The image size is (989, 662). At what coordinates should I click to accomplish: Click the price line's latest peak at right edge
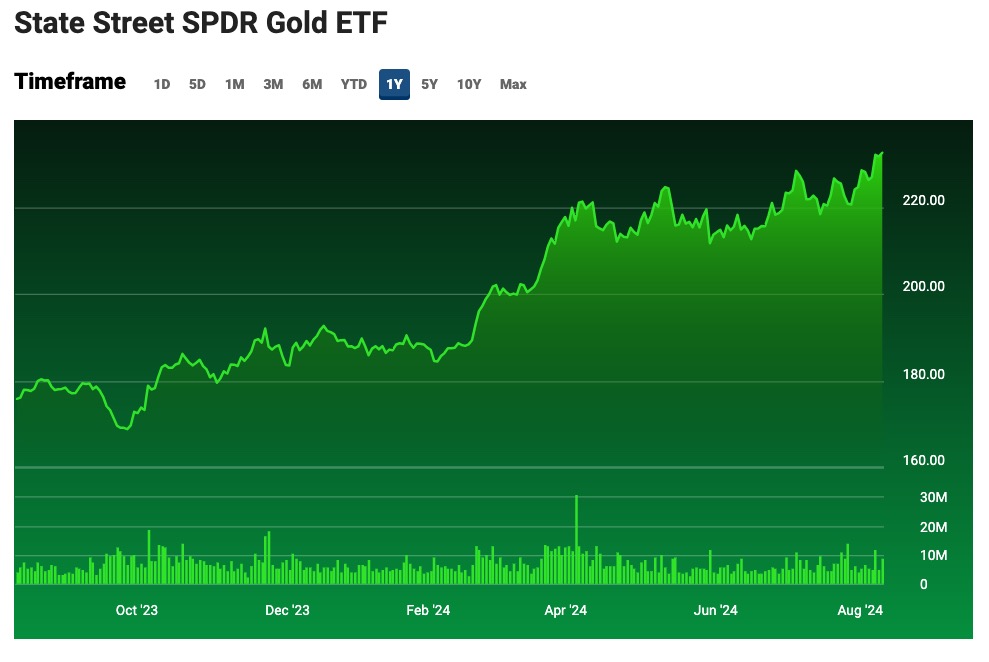(x=881, y=154)
